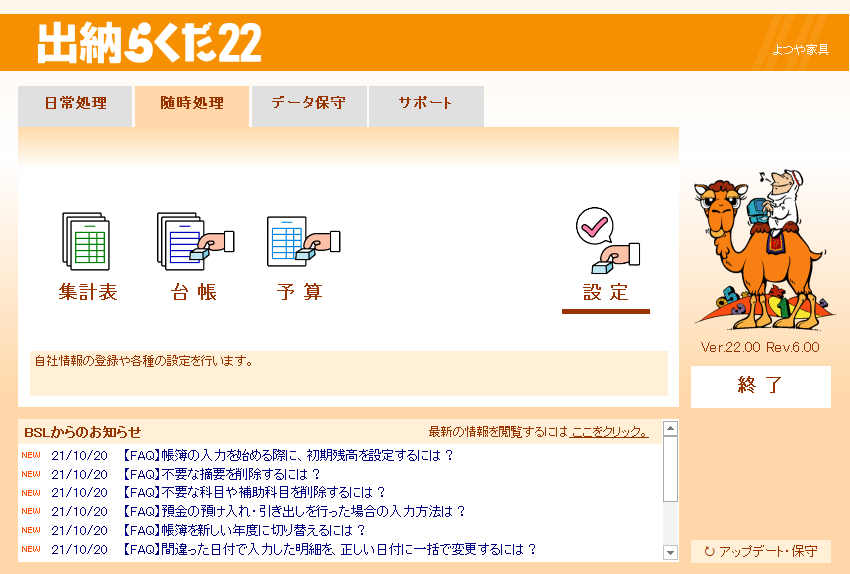Click the アップデート・保守 button

pos(761,551)
